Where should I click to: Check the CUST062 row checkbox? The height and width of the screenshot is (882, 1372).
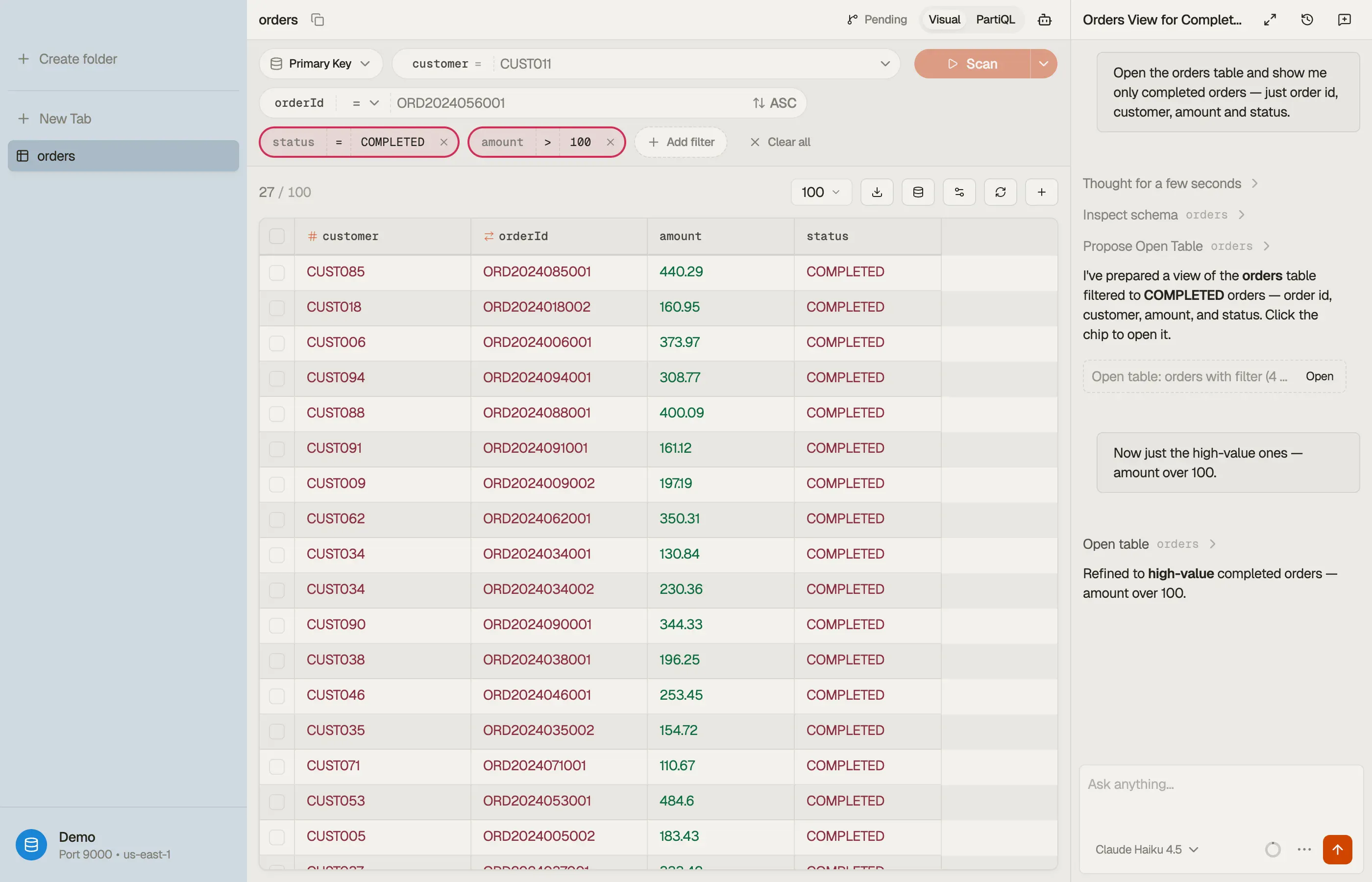(276, 519)
